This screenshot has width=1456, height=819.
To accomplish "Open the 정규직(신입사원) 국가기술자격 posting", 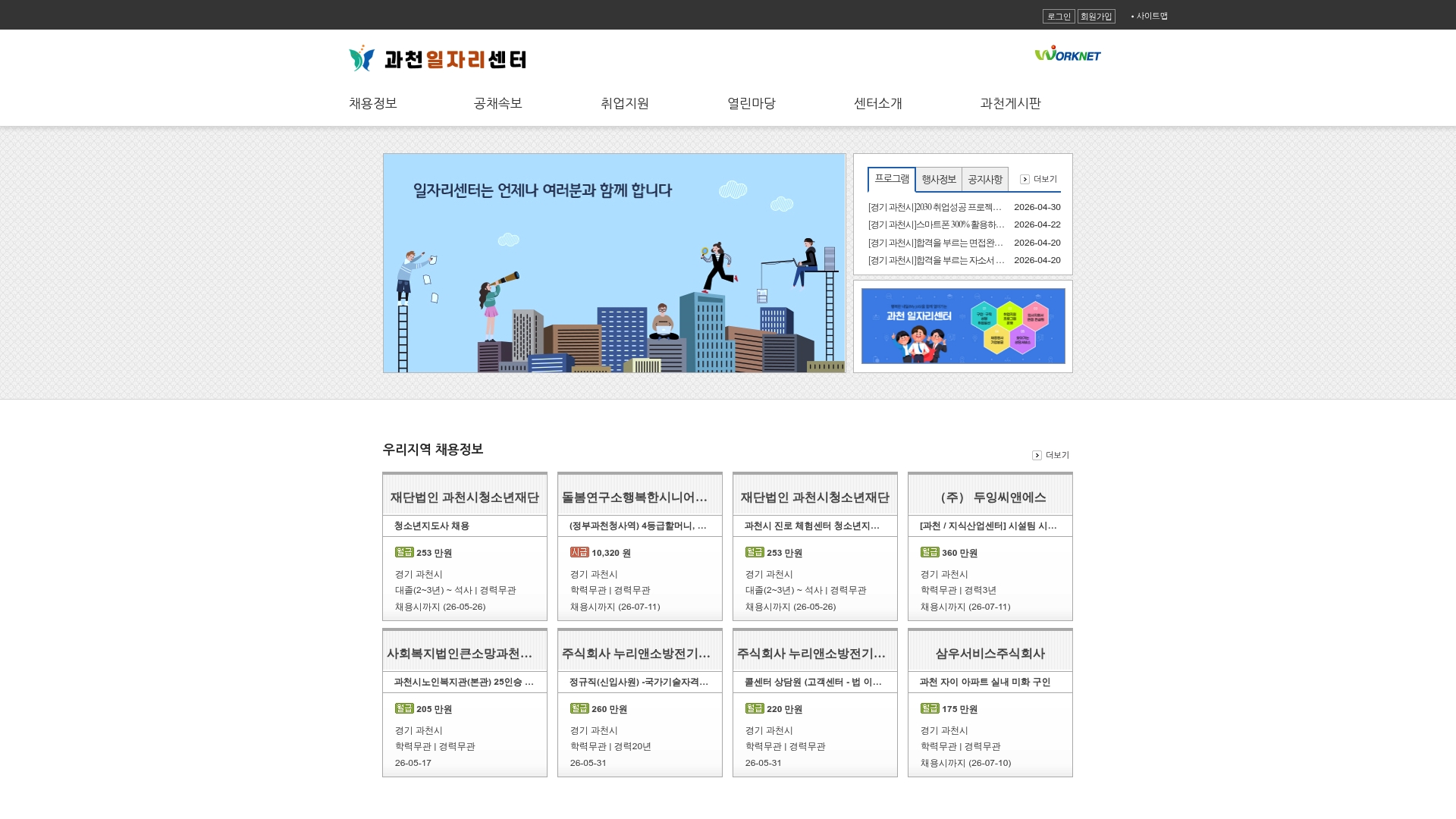I will click(x=639, y=682).
